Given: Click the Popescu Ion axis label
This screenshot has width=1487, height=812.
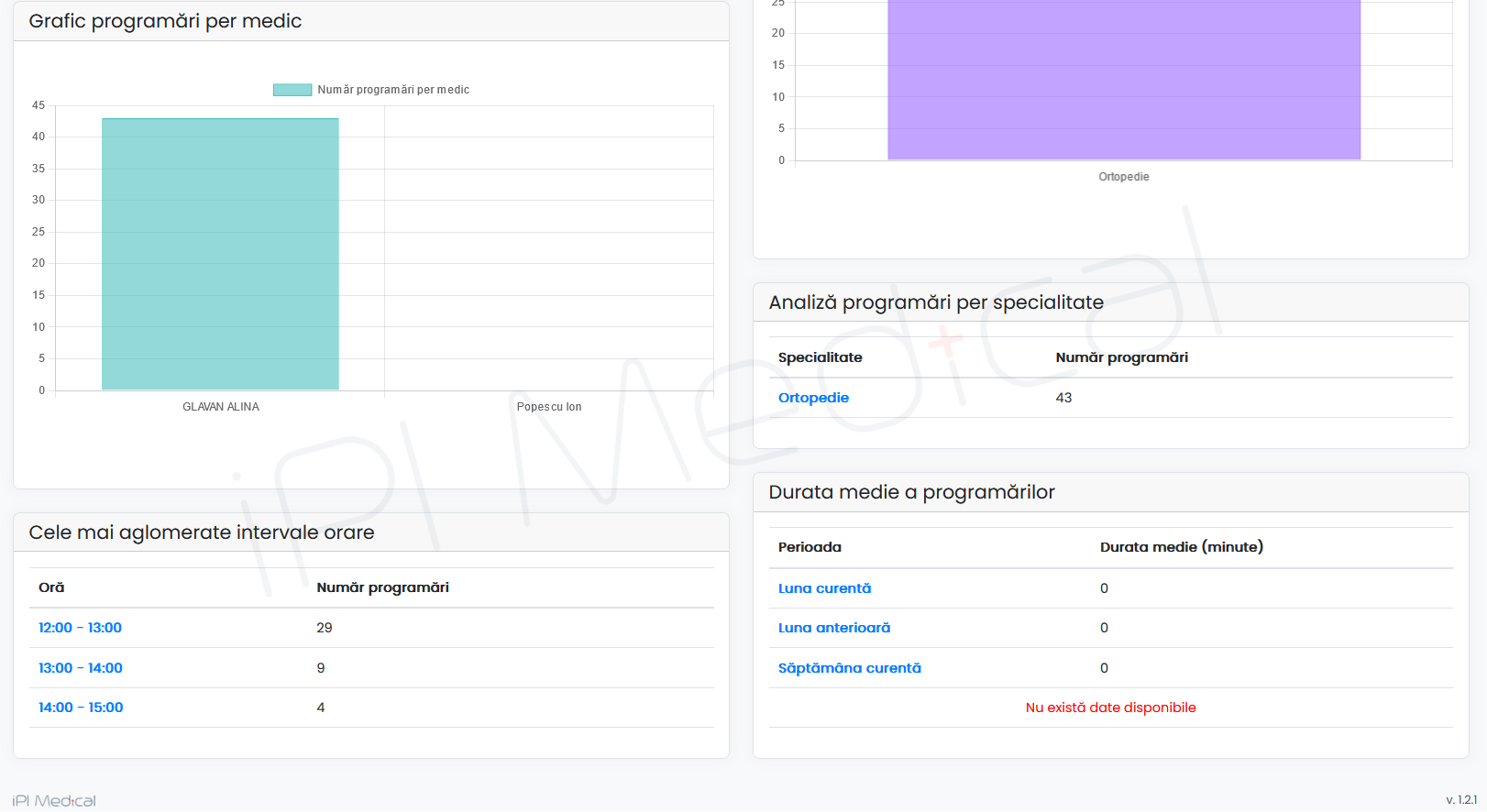Looking at the screenshot, I should tap(548, 407).
